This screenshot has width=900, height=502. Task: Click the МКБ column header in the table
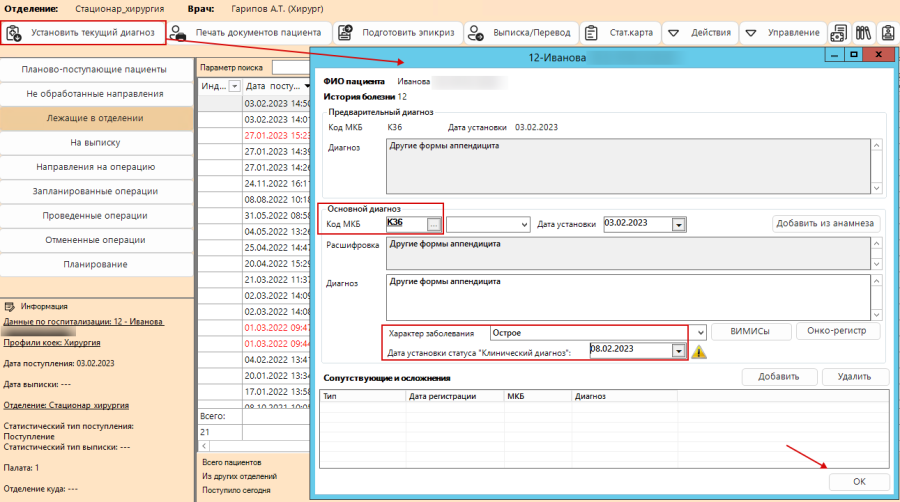(x=538, y=396)
